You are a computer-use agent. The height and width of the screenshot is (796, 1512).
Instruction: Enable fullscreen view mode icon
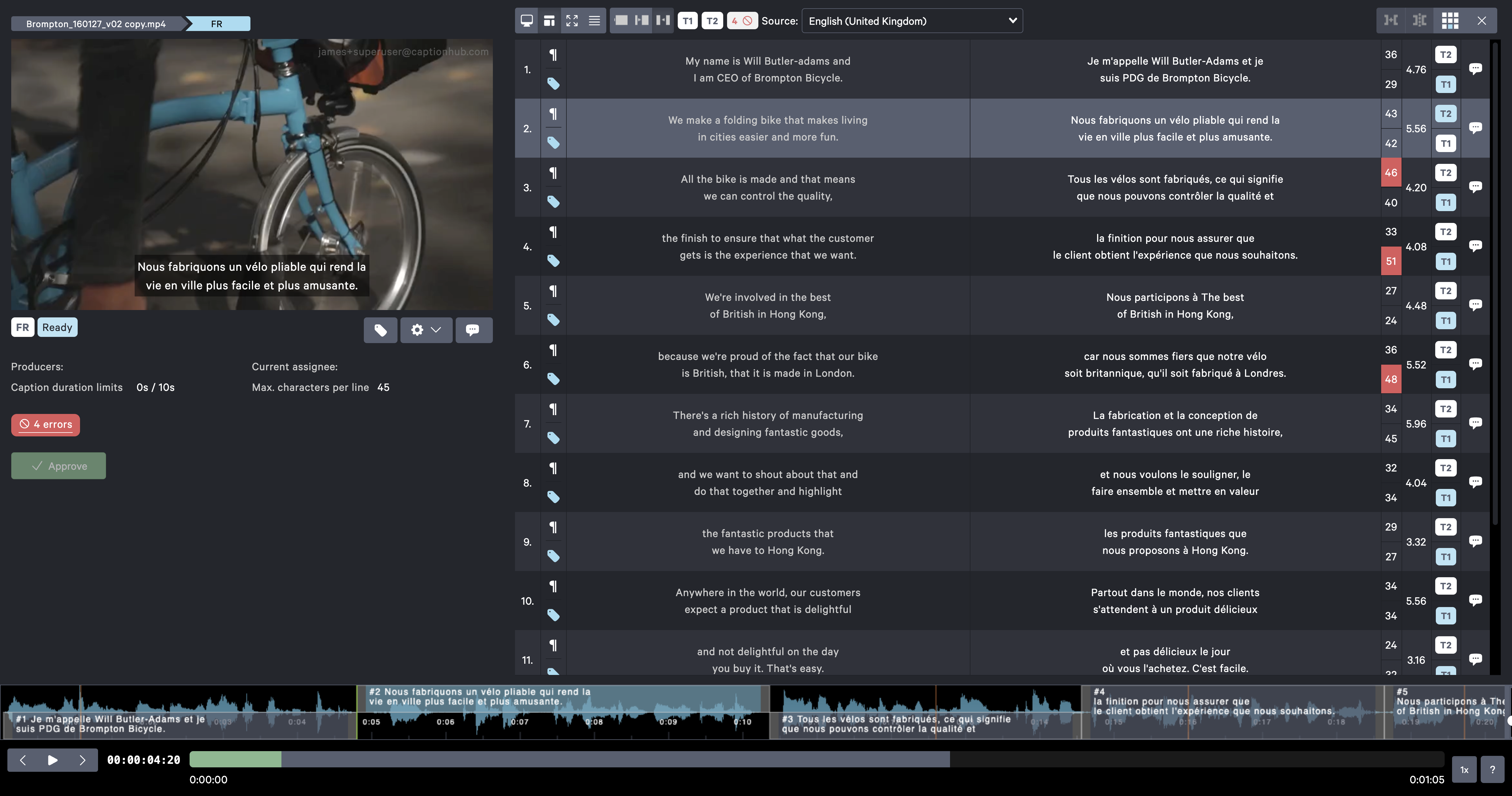(572, 21)
